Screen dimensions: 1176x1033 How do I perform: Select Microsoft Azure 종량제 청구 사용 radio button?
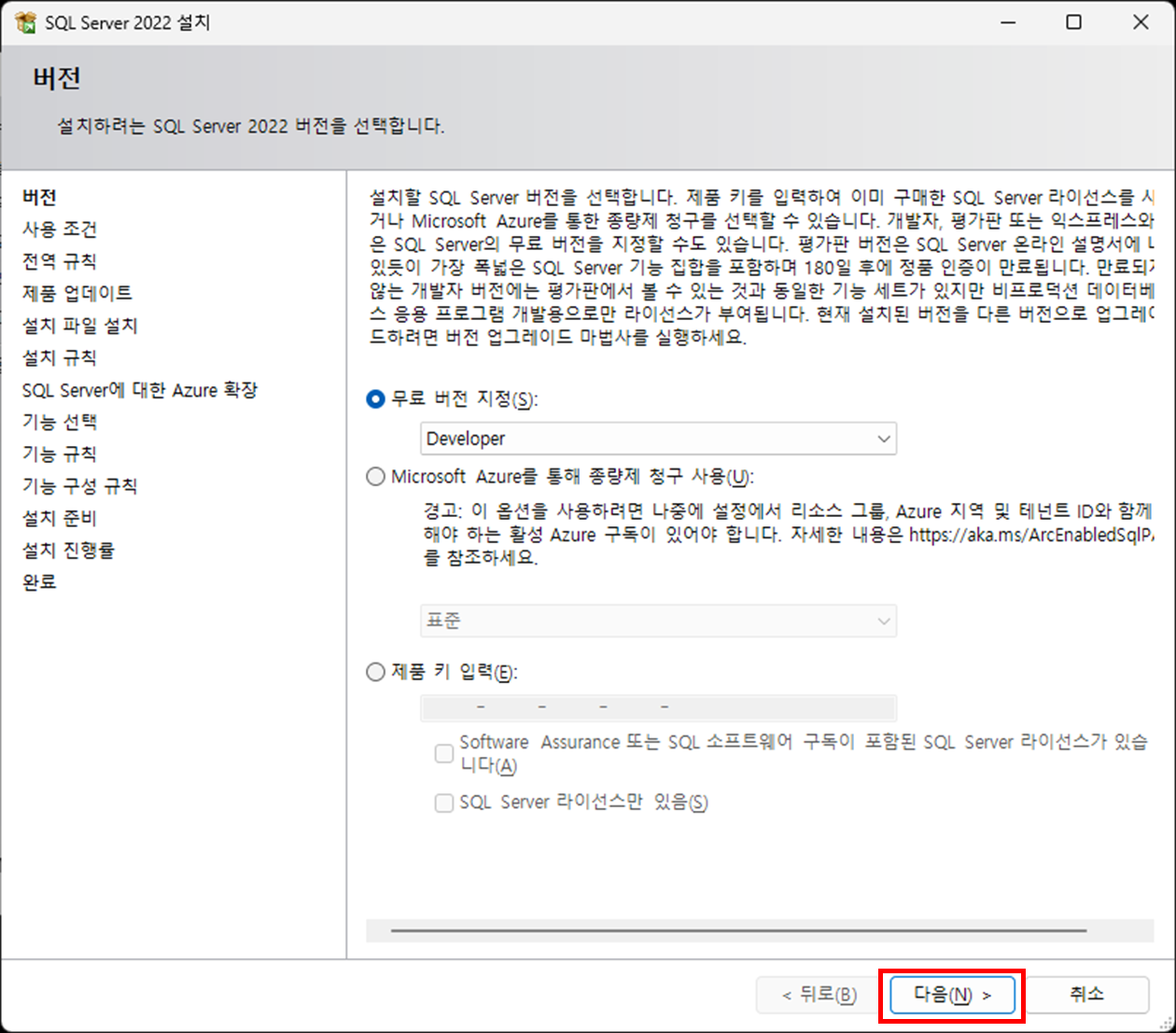(x=375, y=477)
